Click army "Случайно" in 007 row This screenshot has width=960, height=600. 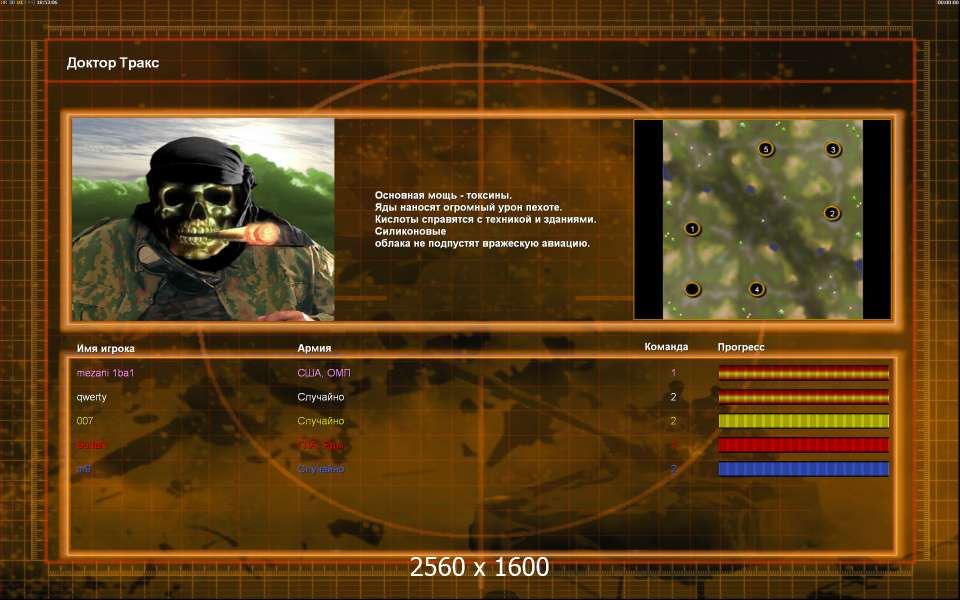click(321, 421)
